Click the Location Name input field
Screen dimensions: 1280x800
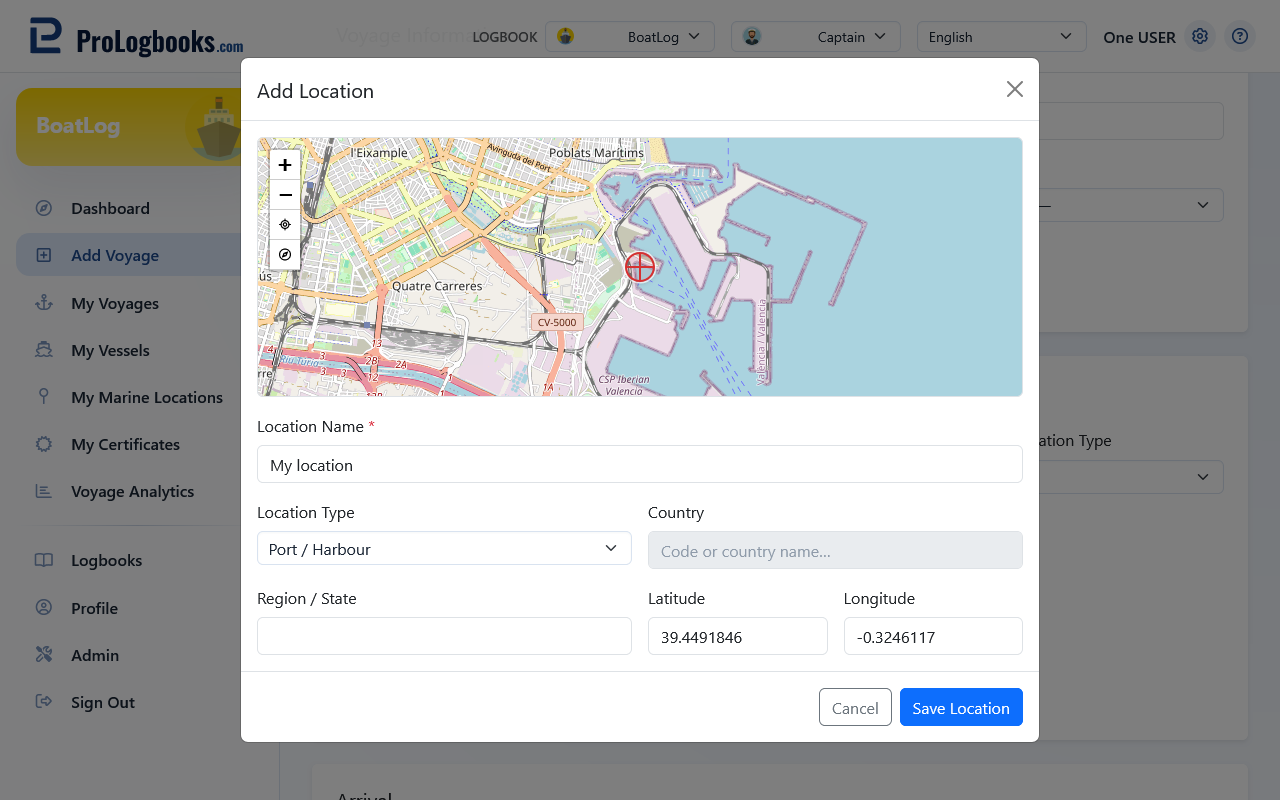pos(640,464)
